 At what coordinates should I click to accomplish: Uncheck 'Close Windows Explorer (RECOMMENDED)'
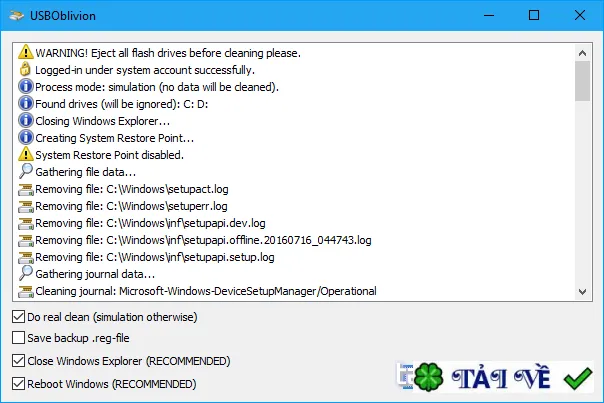coord(18,361)
